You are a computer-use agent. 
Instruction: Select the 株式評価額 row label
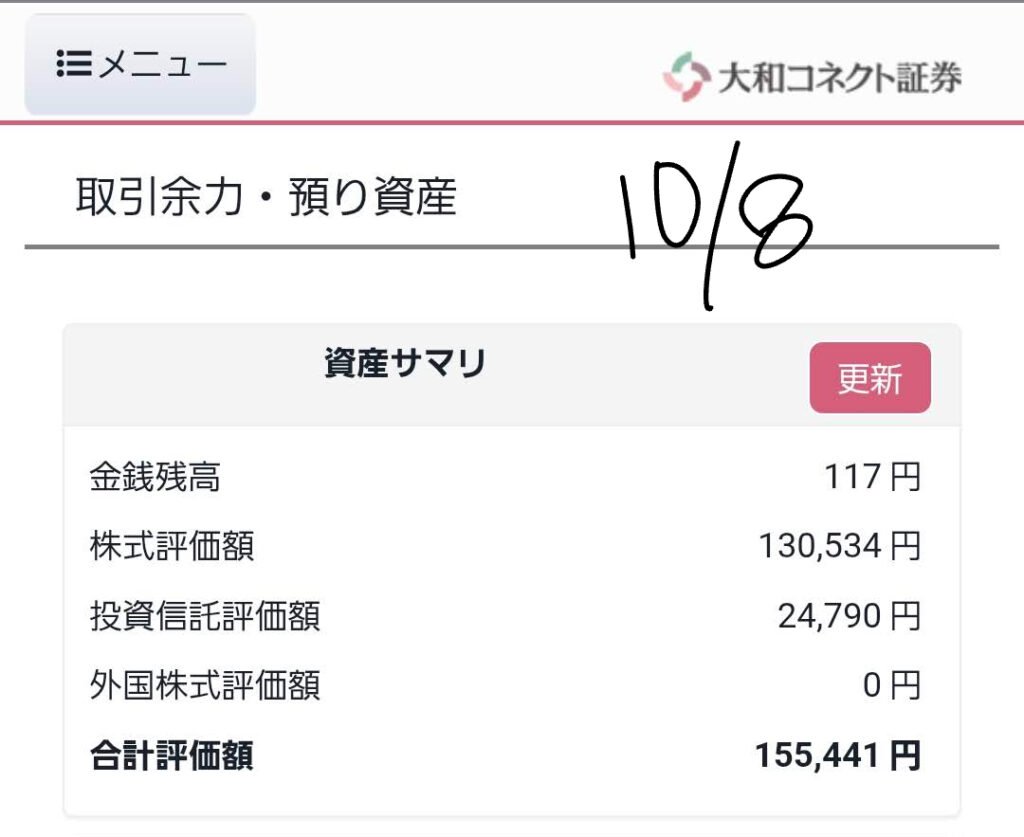point(172,546)
